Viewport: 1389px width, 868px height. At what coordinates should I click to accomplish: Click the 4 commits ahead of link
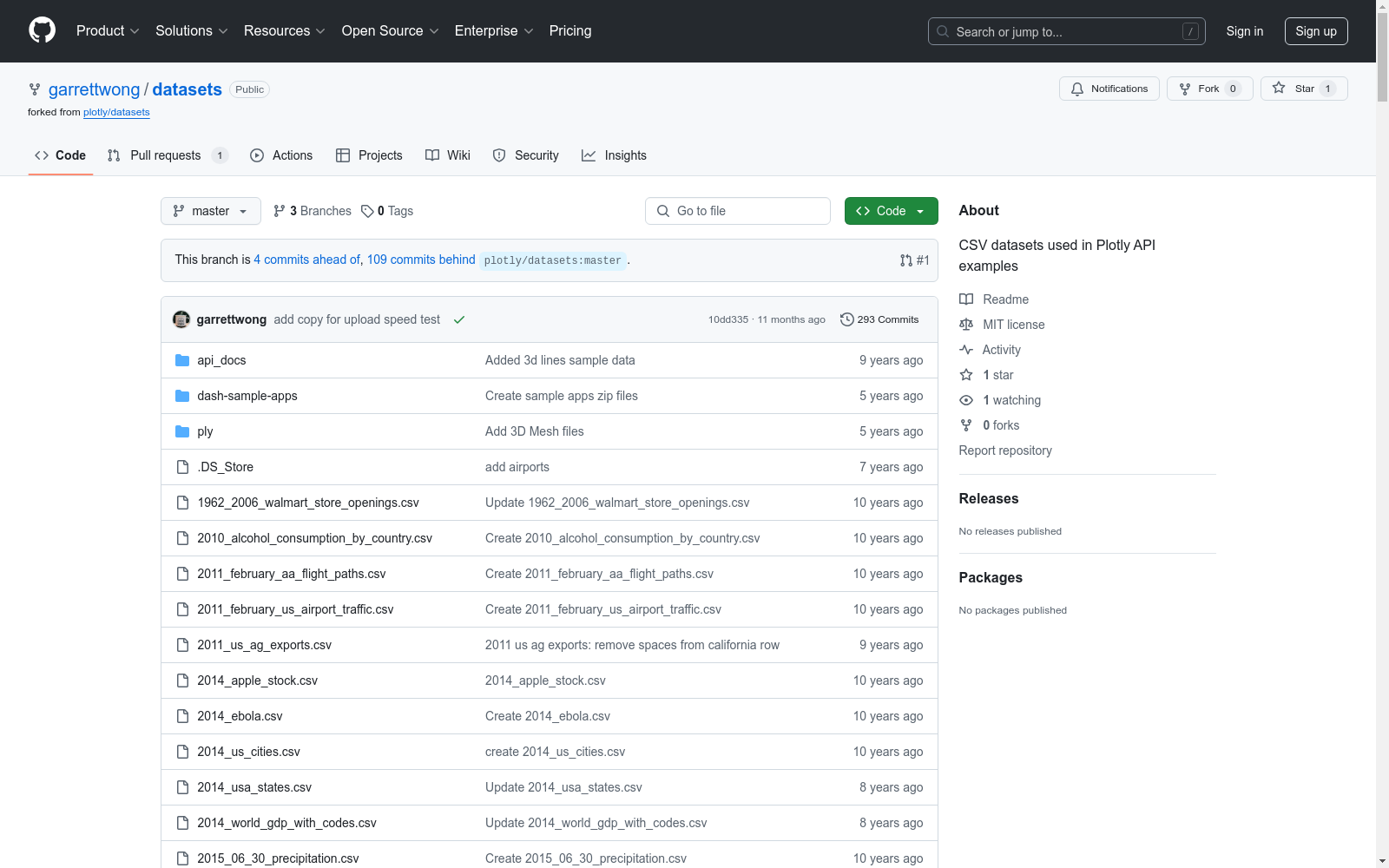306,260
